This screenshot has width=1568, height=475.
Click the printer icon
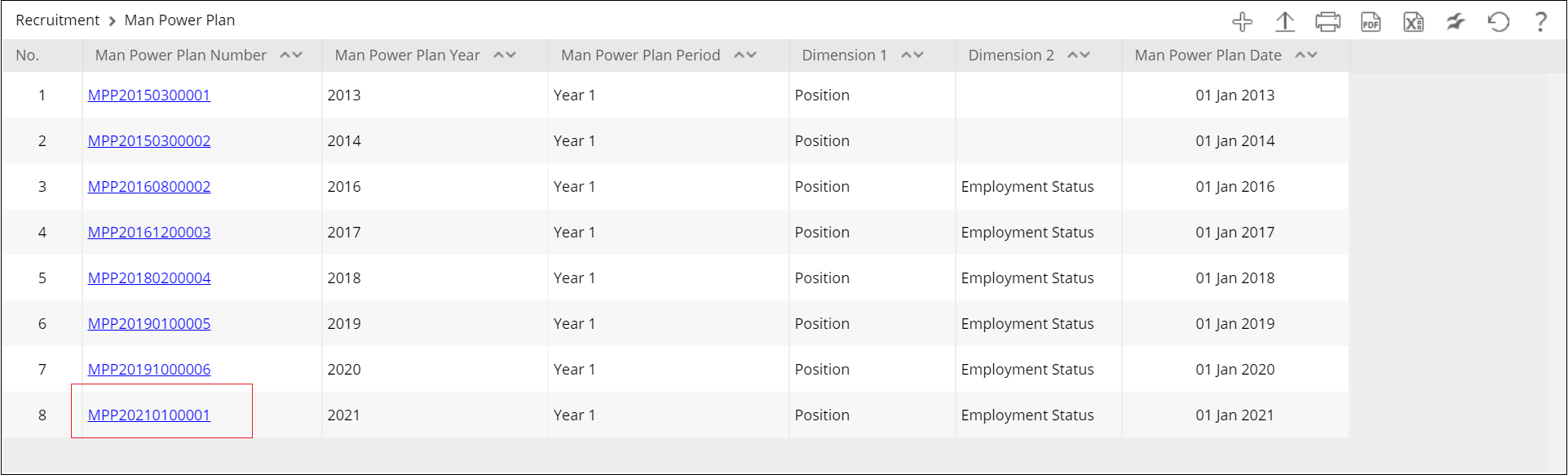[x=1327, y=22]
